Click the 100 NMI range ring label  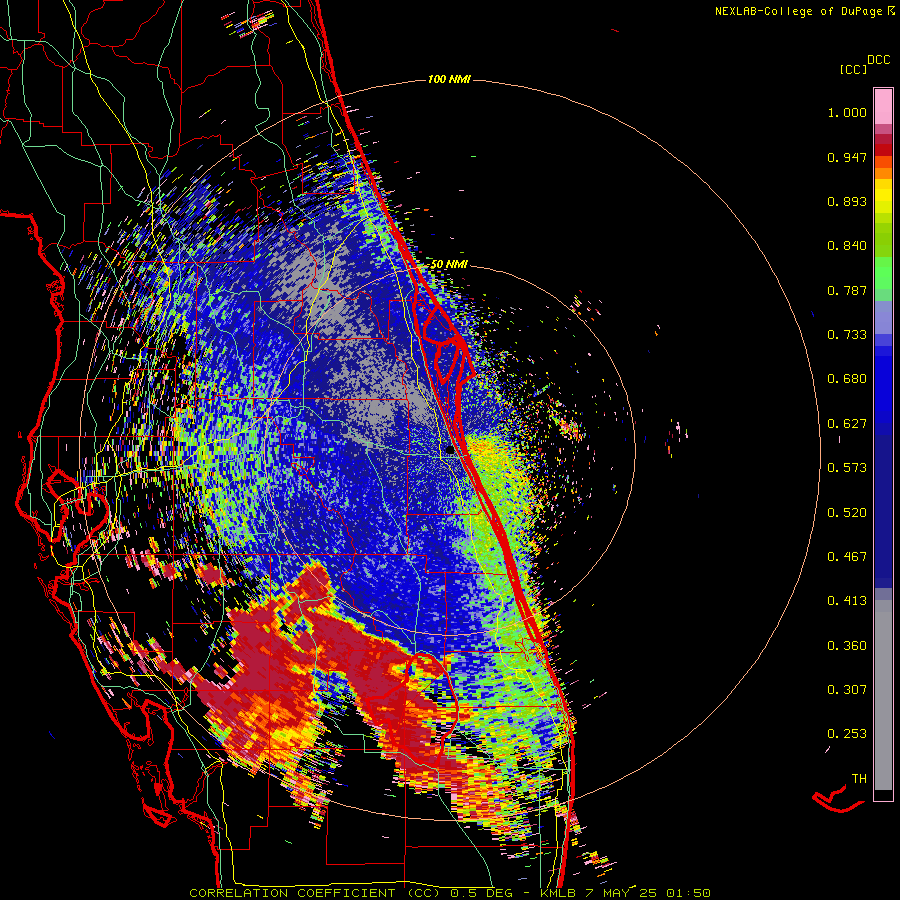(449, 79)
